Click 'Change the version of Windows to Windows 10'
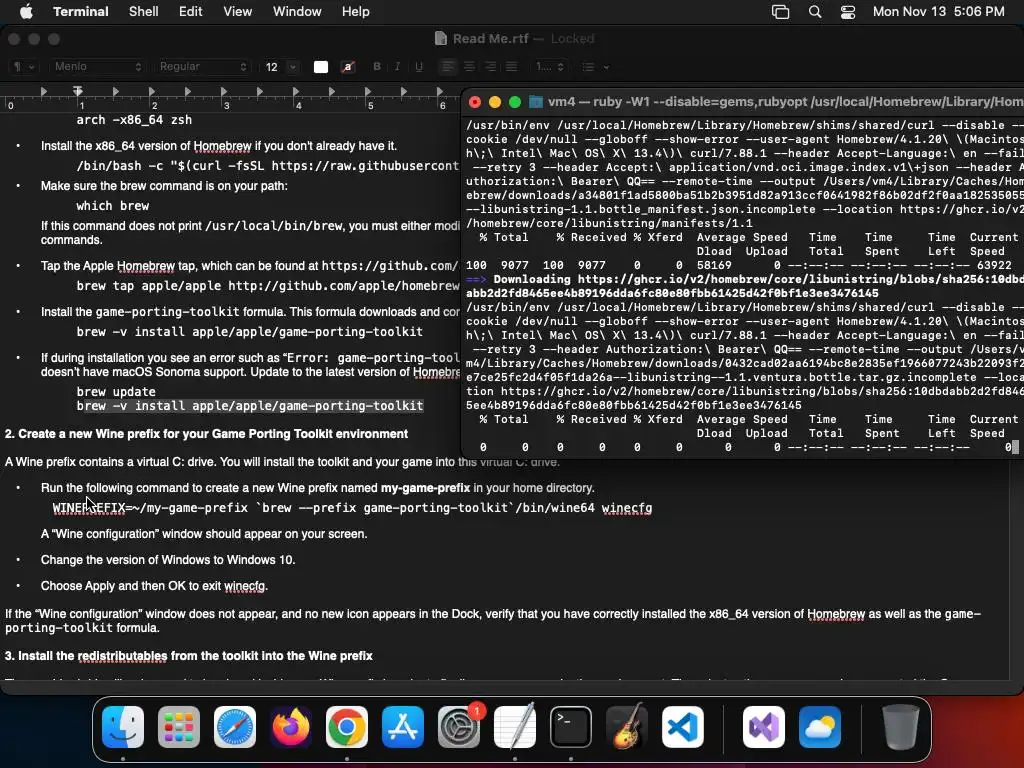Screen dimensions: 1024x768 click(x=168, y=560)
